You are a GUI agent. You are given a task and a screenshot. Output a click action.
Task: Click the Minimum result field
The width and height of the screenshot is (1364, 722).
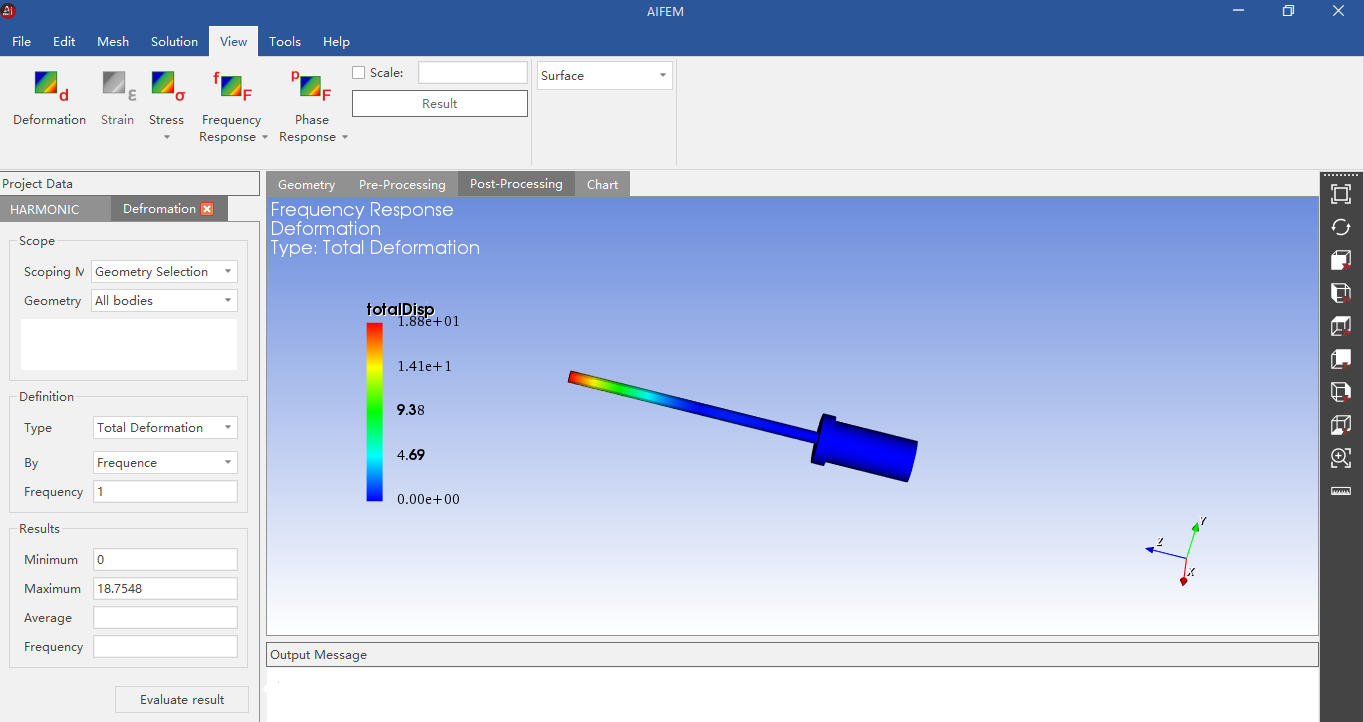pos(165,560)
